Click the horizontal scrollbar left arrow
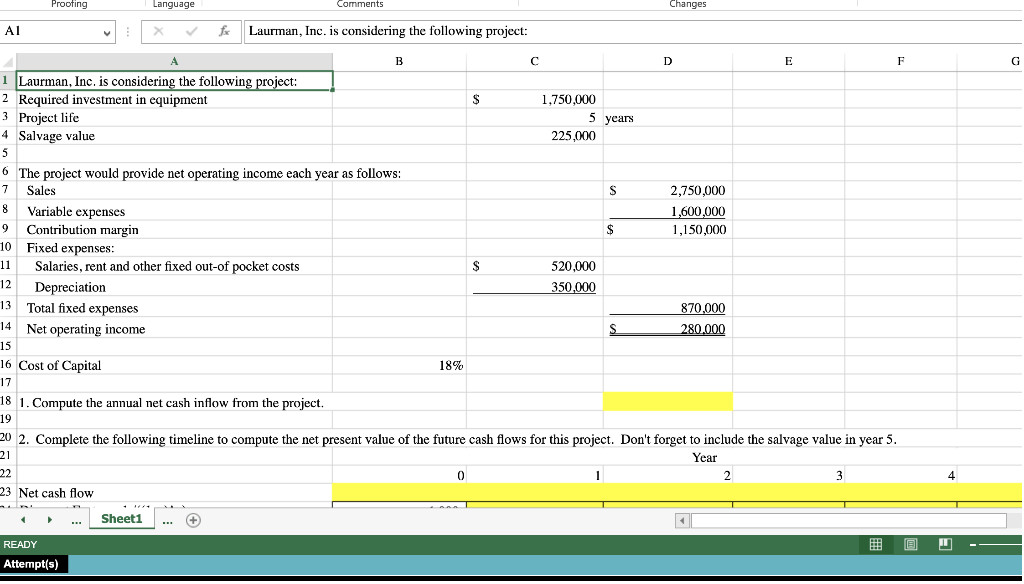The image size is (1024, 584). click(682, 521)
